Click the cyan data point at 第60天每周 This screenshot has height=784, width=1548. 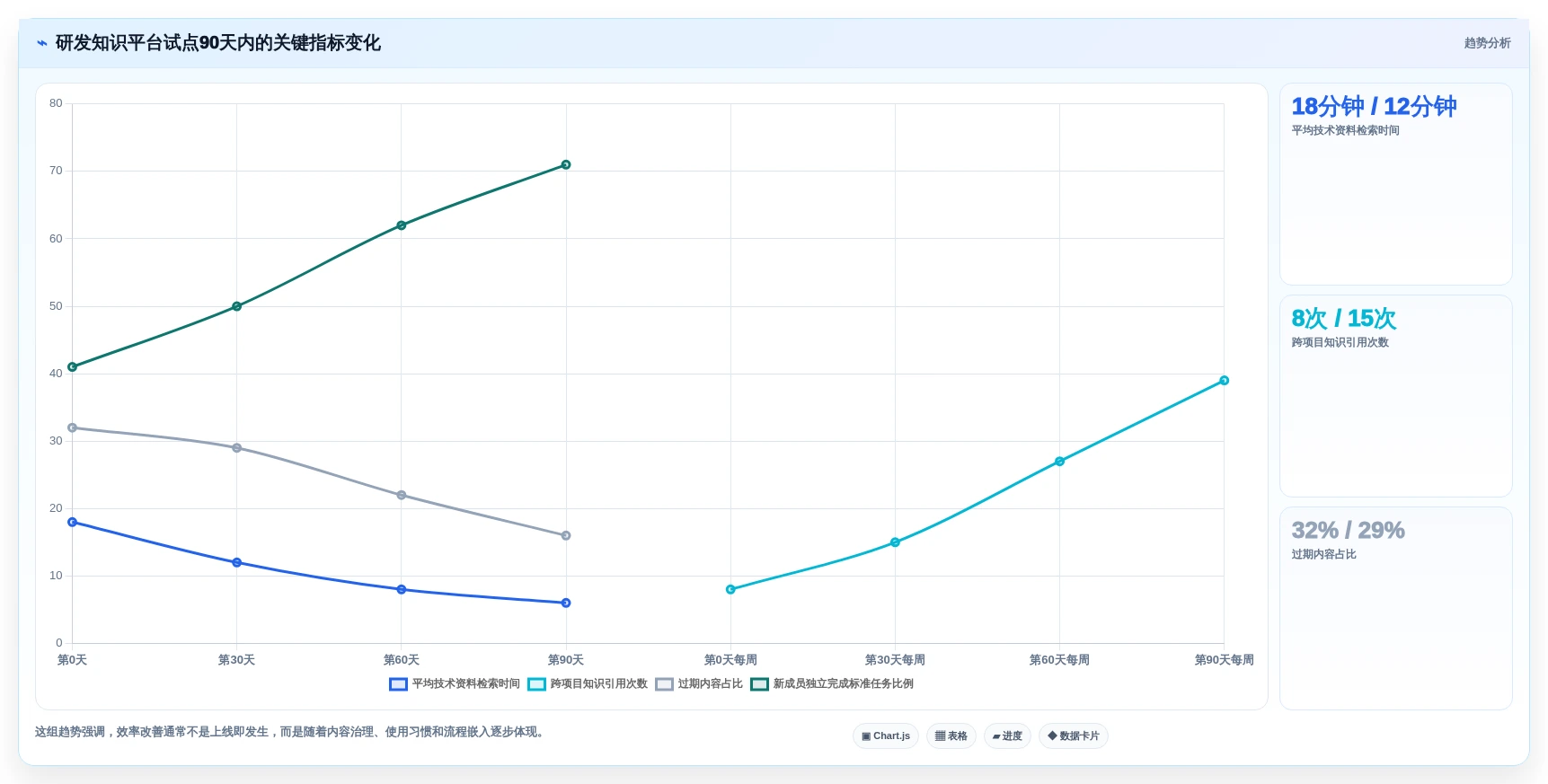tap(1059, 462)
